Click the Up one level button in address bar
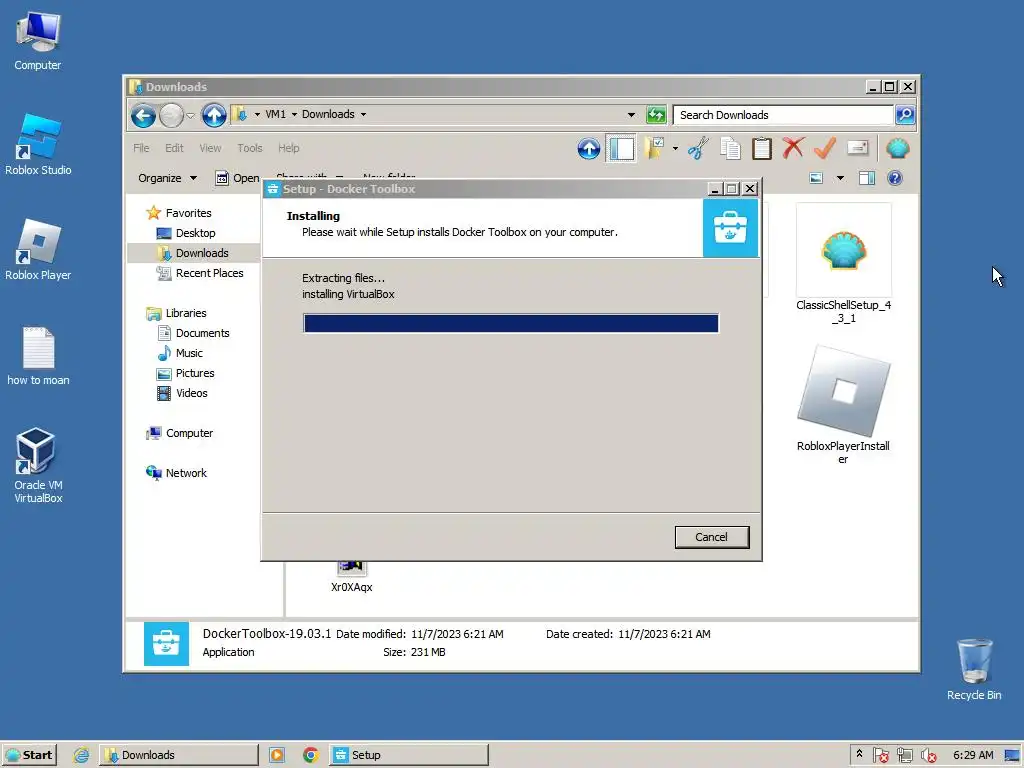This screenshot has width=1024, height=768. 214,116
